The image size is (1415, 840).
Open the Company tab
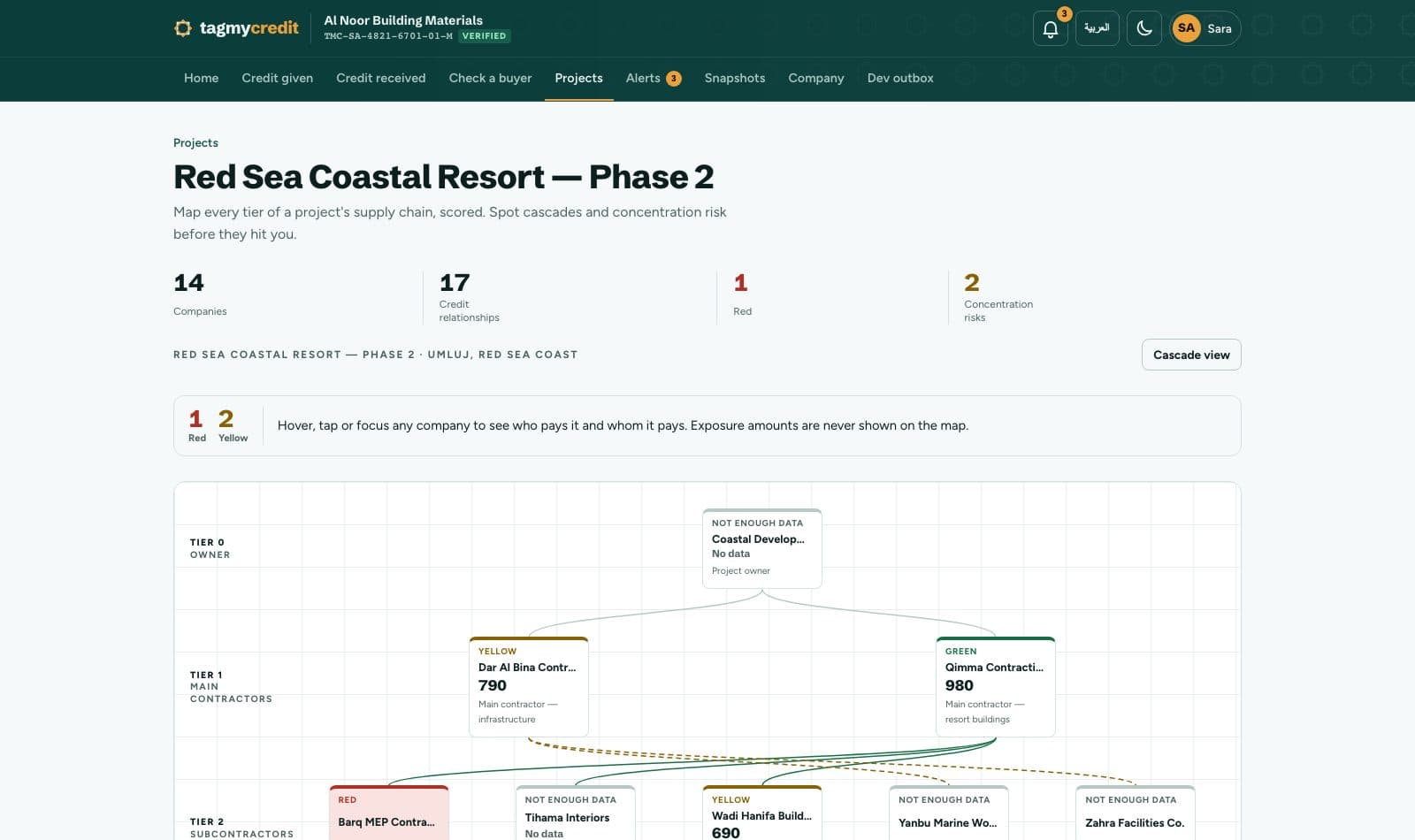[816, 78]
